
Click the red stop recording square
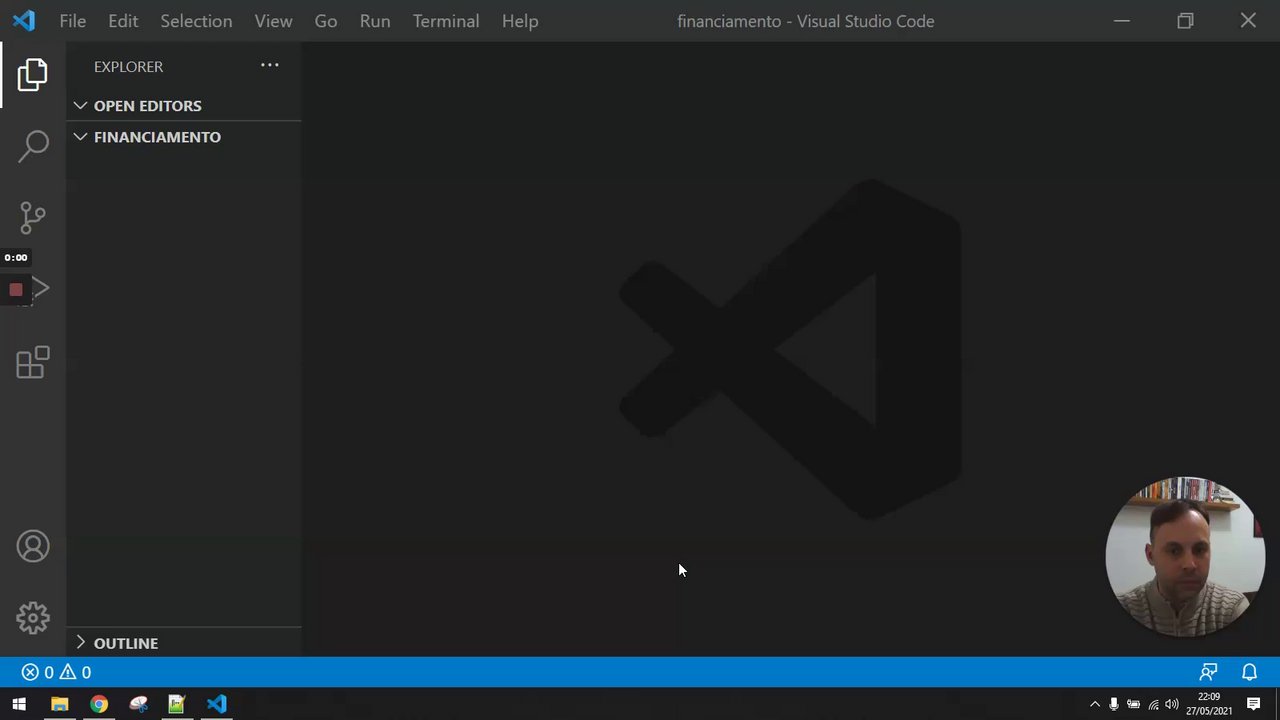point(16,290)
